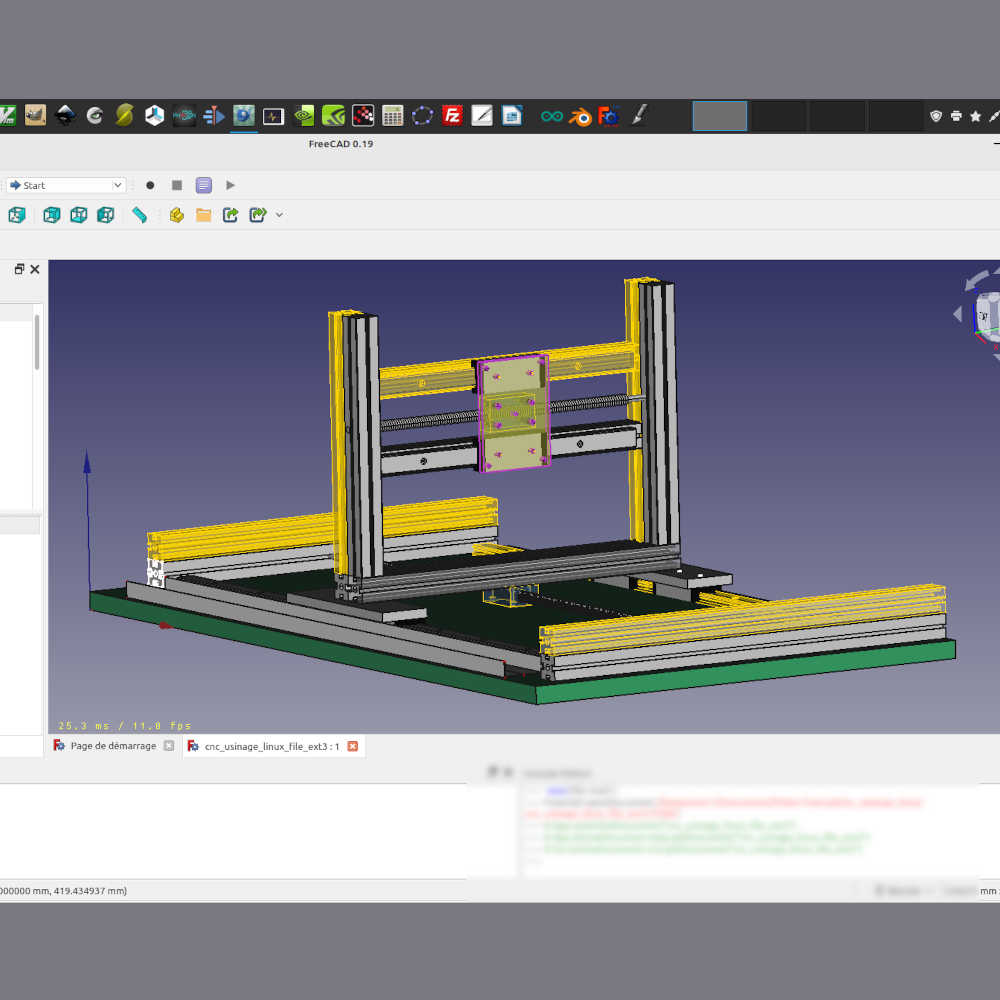Stop macro recording with the square button
The width and height of the screenshot is (1000, 1000).
point(177,185)
